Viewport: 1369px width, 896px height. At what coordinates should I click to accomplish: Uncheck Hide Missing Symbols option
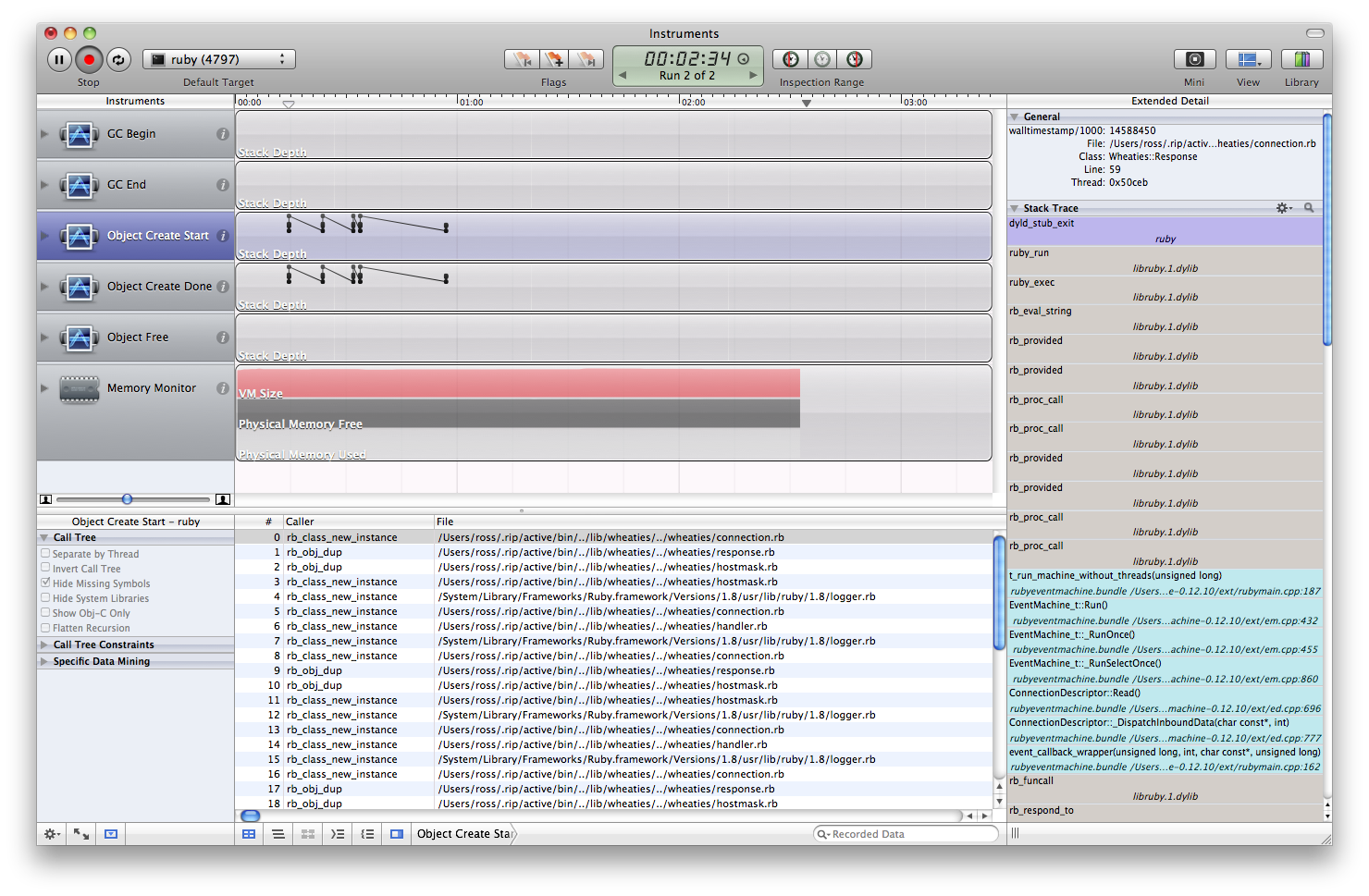[x=45, y=583]
